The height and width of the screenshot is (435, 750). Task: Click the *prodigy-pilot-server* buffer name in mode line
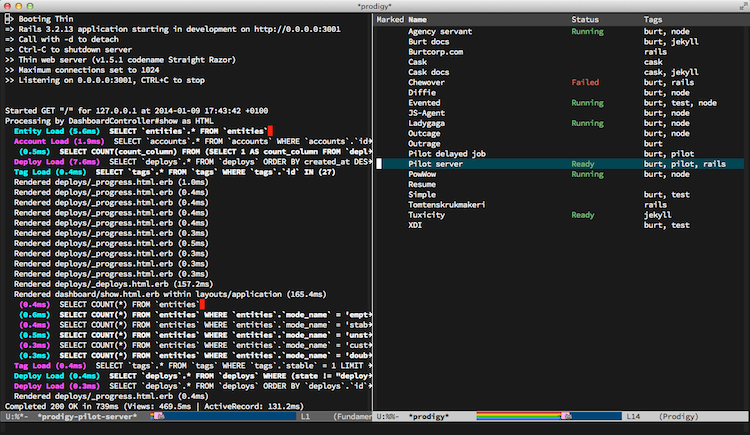point(89,416)
